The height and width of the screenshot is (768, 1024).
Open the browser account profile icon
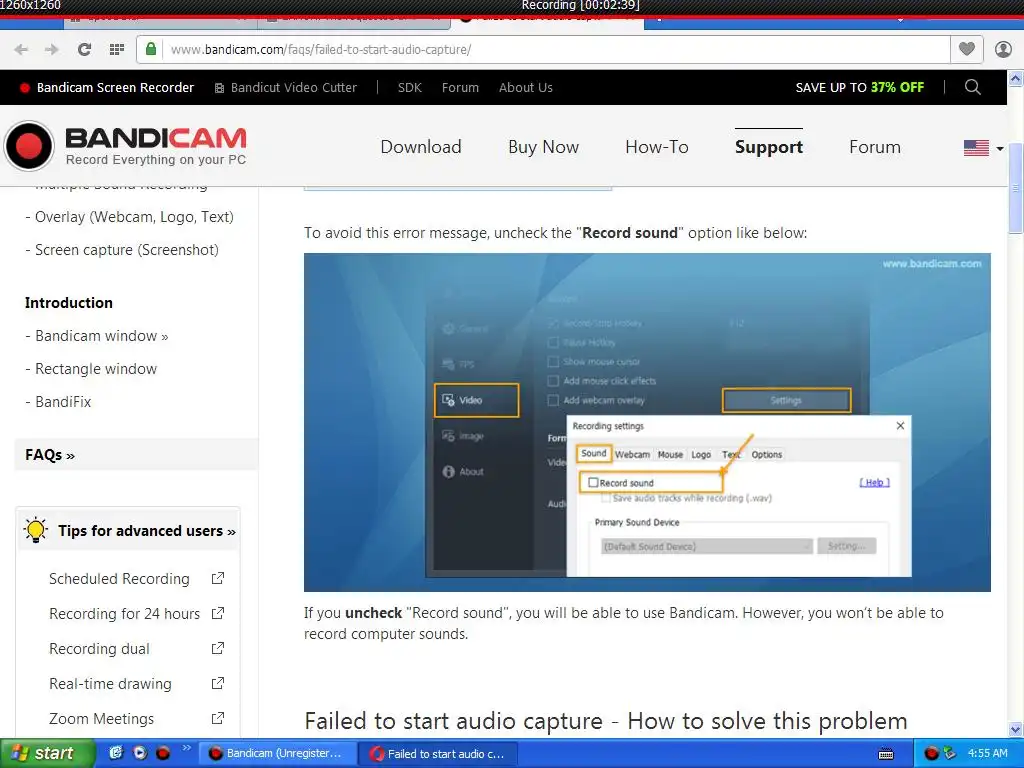point(1003,49)
